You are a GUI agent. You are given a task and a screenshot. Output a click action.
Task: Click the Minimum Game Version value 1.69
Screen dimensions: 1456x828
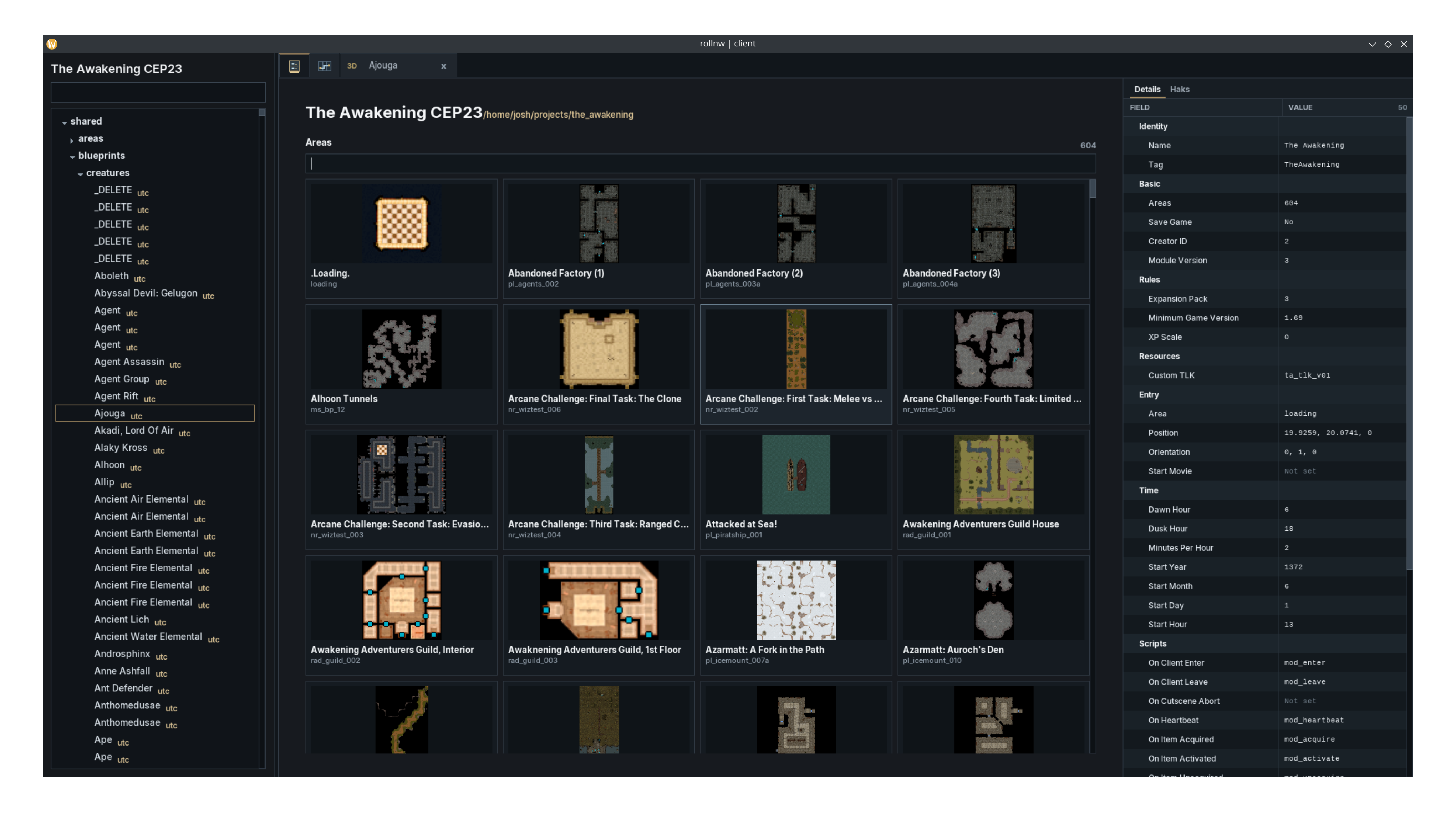pyautogui.click(x=1293, y=318)
